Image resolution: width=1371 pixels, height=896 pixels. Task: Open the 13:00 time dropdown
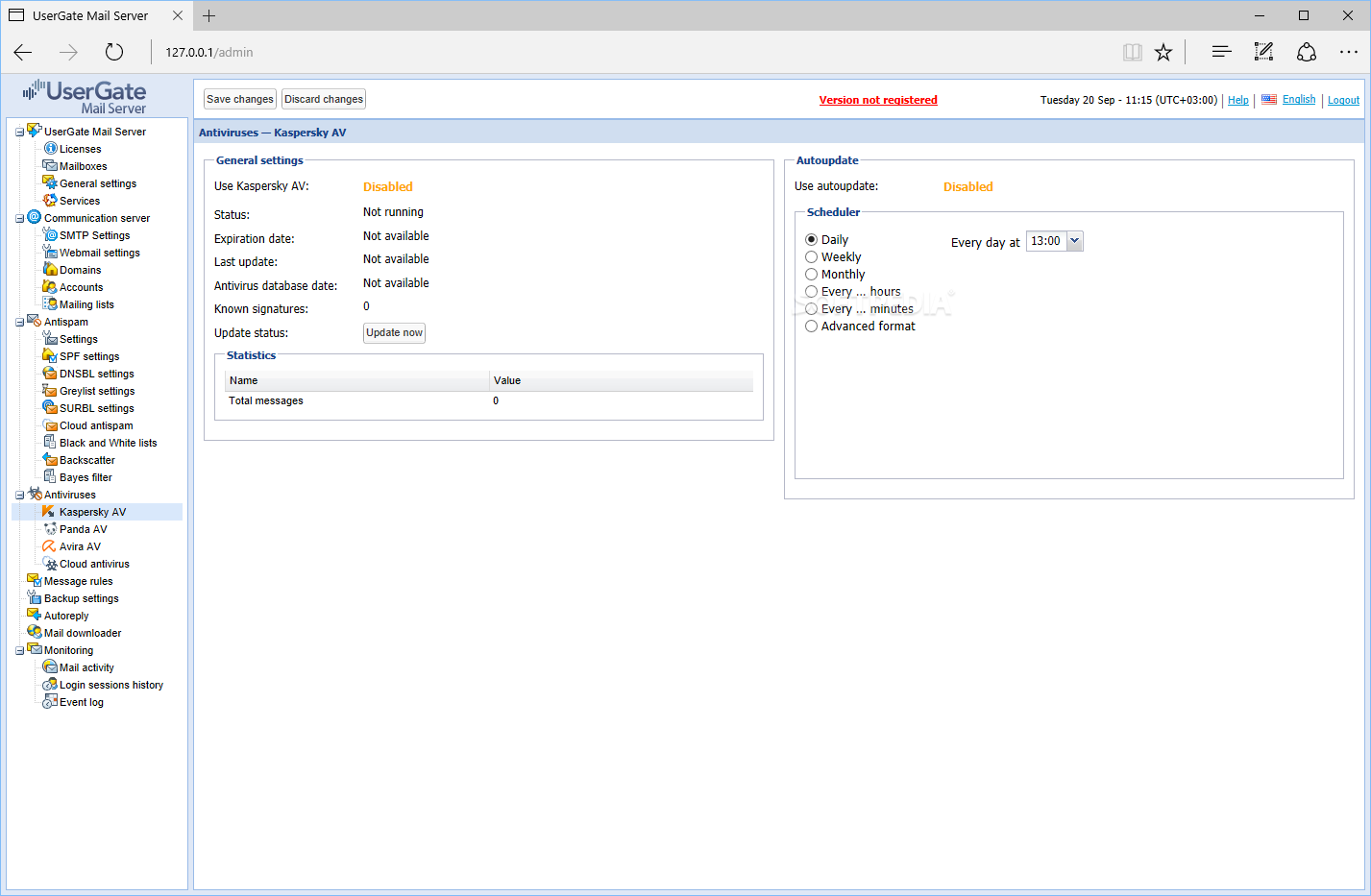1074,241
